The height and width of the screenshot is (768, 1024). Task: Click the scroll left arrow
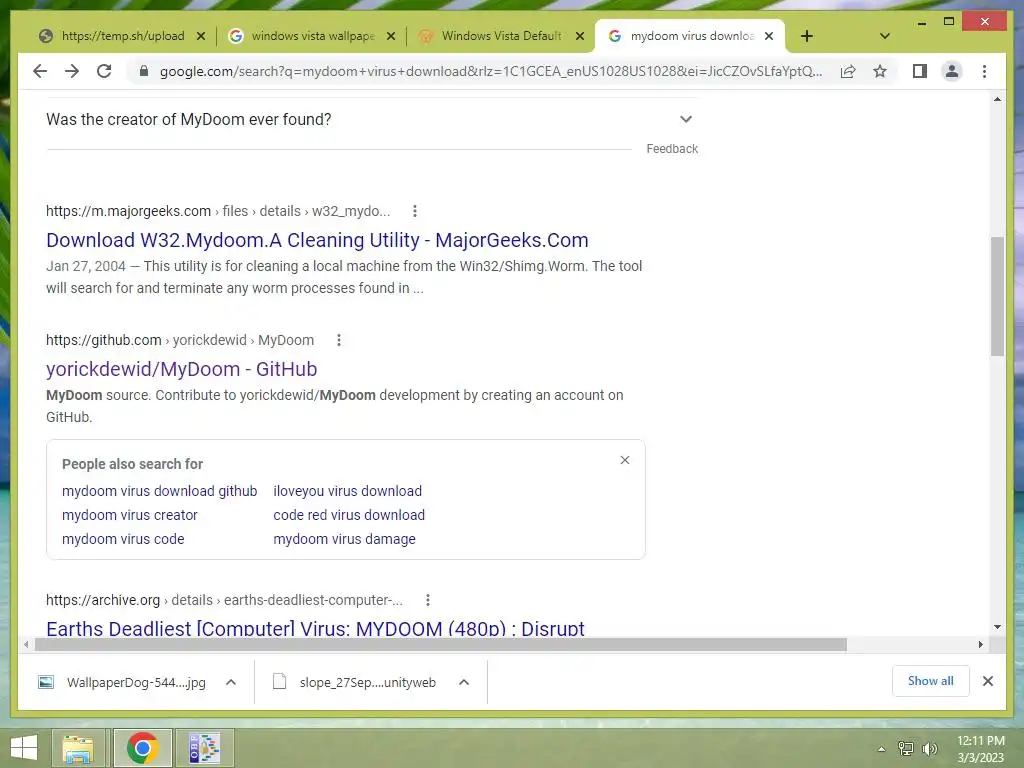[x=25, y=645]
